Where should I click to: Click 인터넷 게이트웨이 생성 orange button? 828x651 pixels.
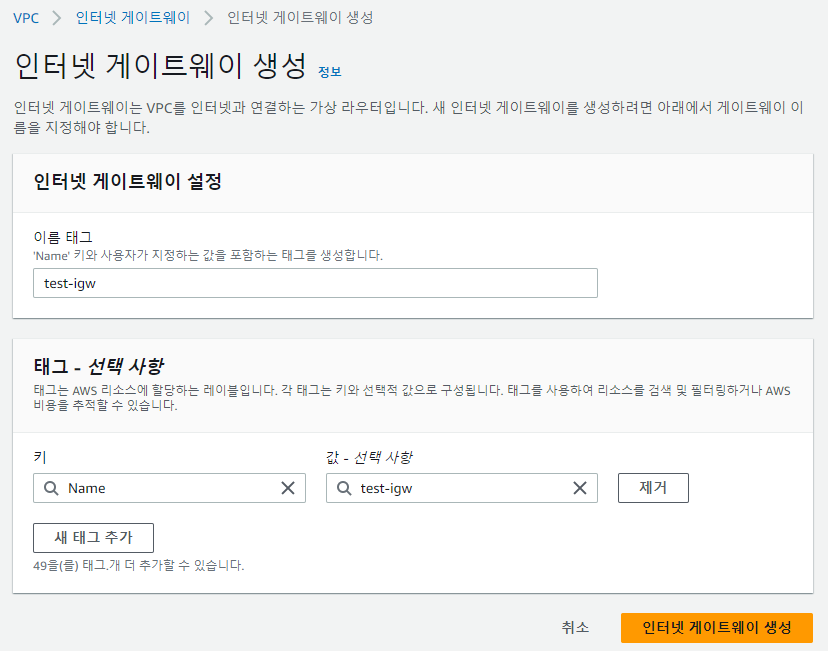[717, 627]
